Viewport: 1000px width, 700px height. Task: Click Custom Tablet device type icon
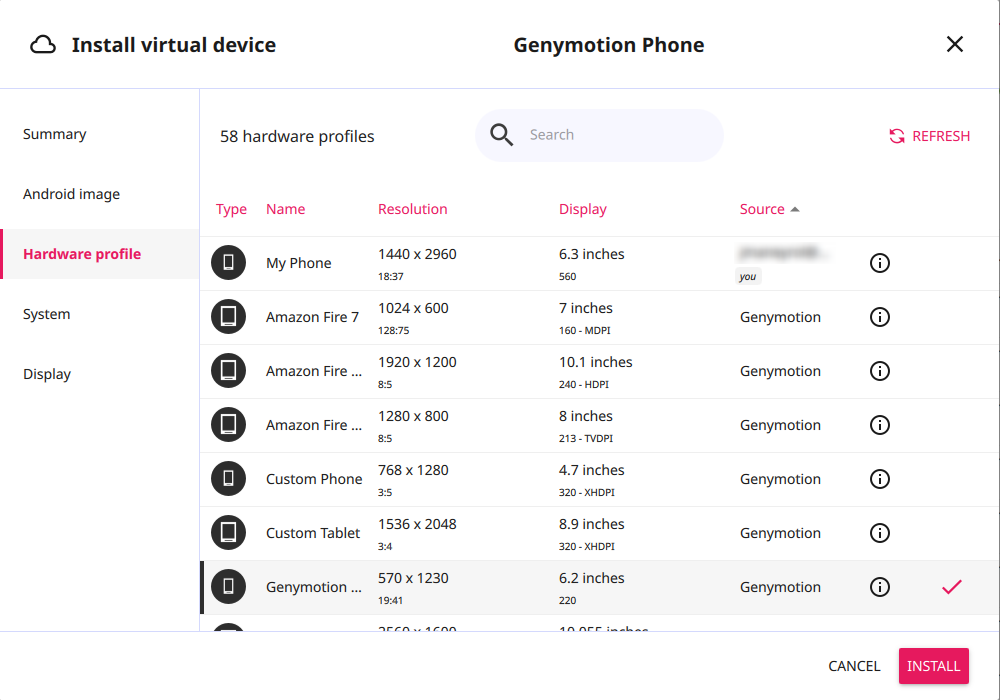(228, 533)
